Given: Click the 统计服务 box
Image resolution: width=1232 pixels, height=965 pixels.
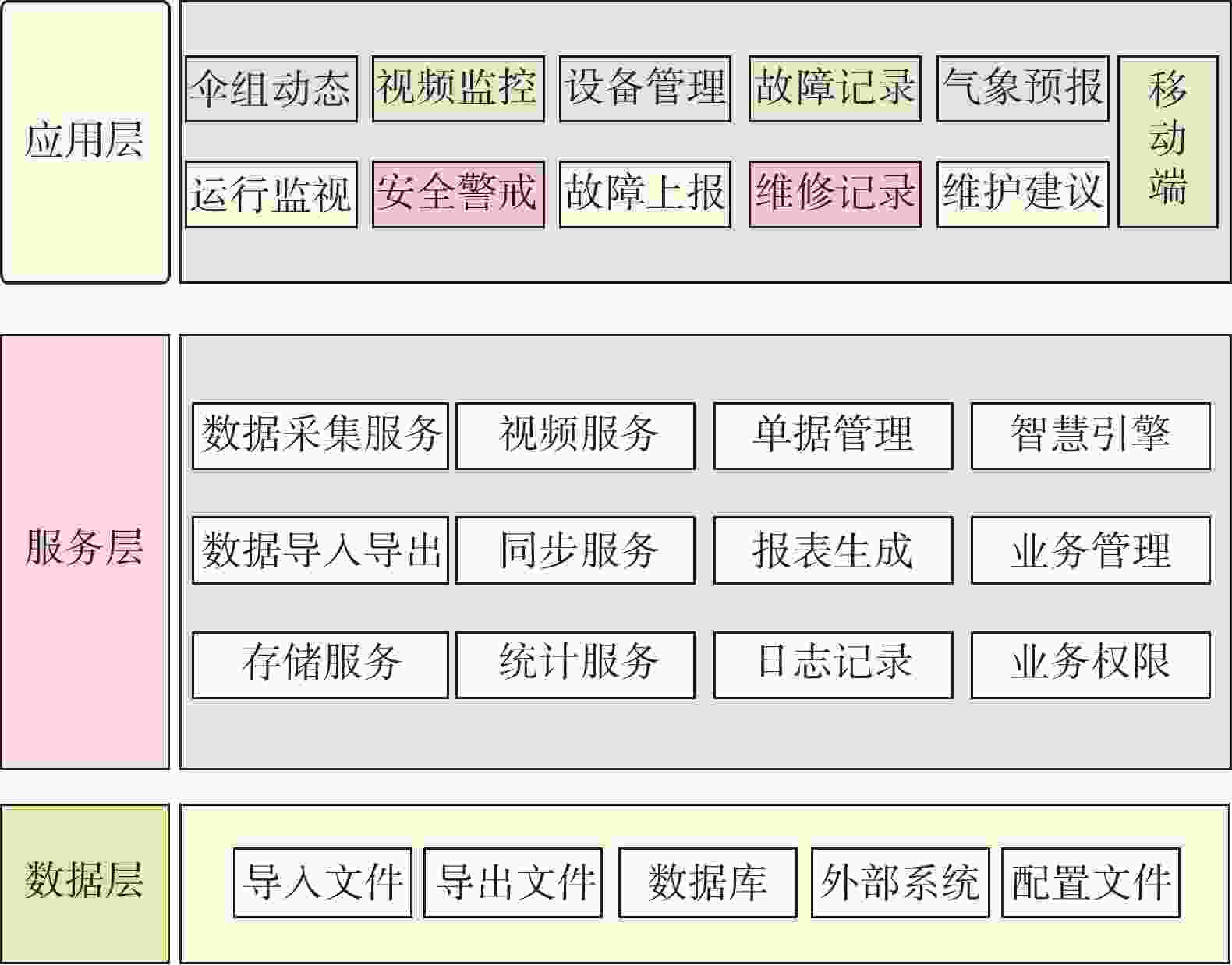Looking at the screenshot, I should pos(575,665).
